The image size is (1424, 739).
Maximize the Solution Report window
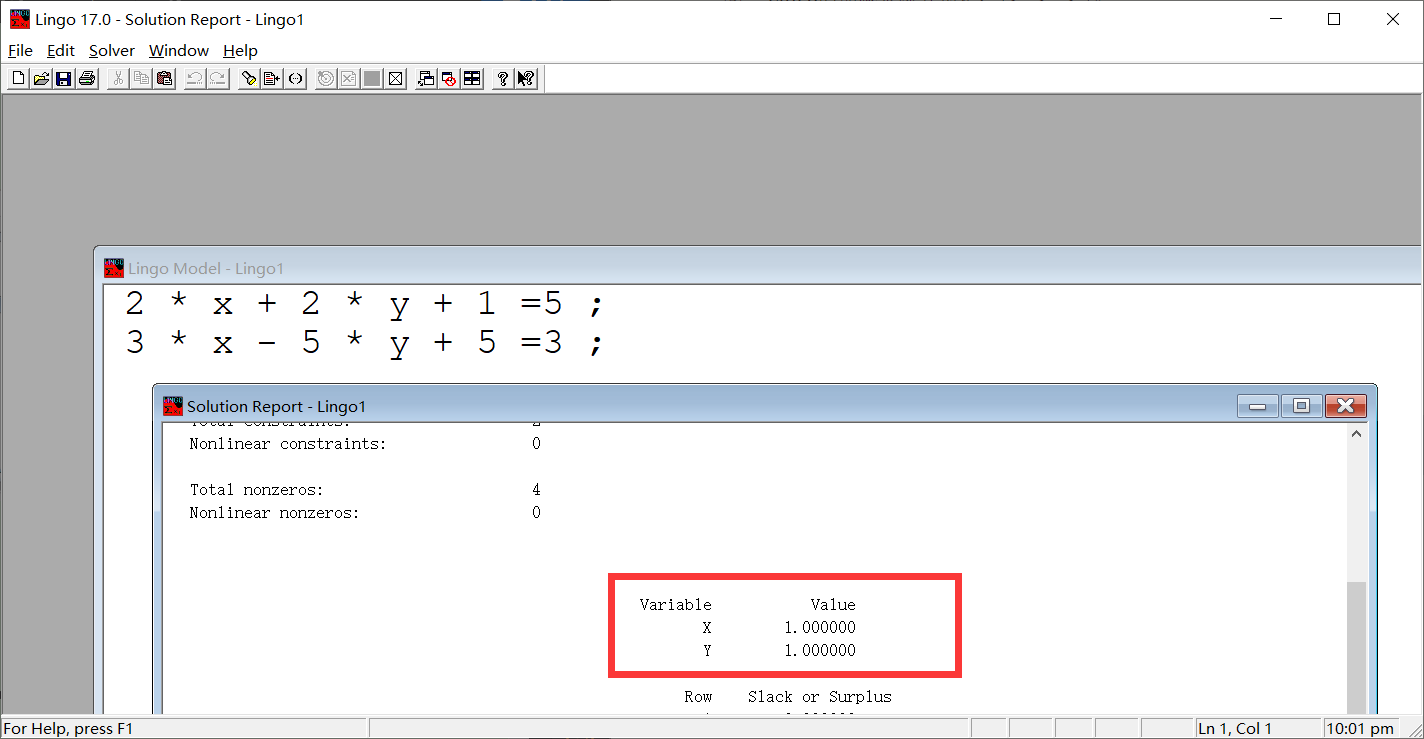pyautogui.click(x=1301, y=405)
